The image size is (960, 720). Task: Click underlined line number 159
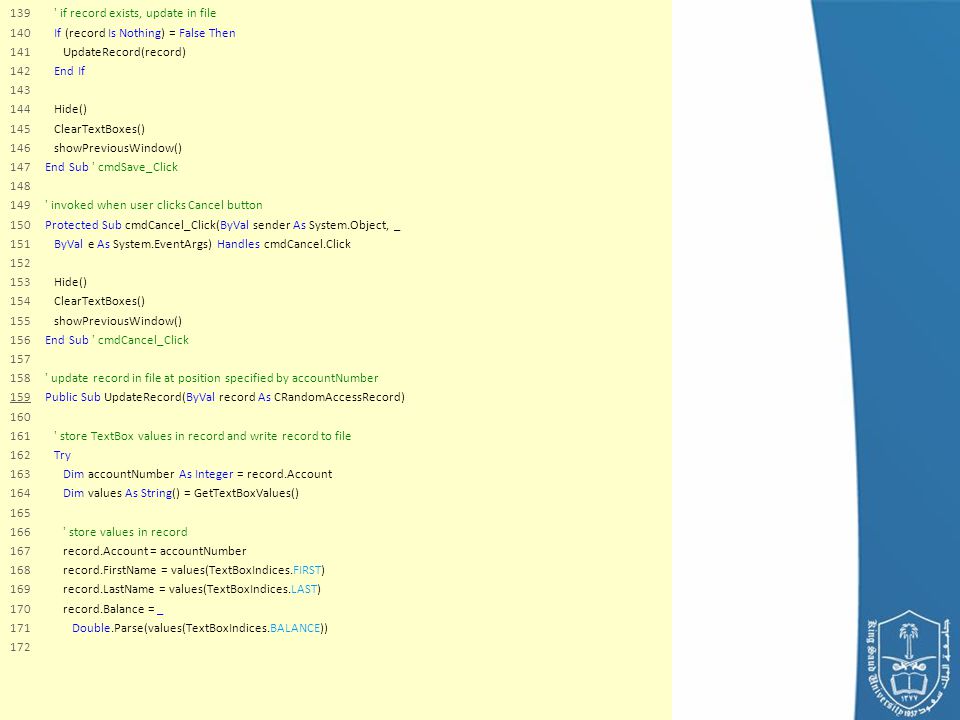pyautogui.click(x=20, y=397)
